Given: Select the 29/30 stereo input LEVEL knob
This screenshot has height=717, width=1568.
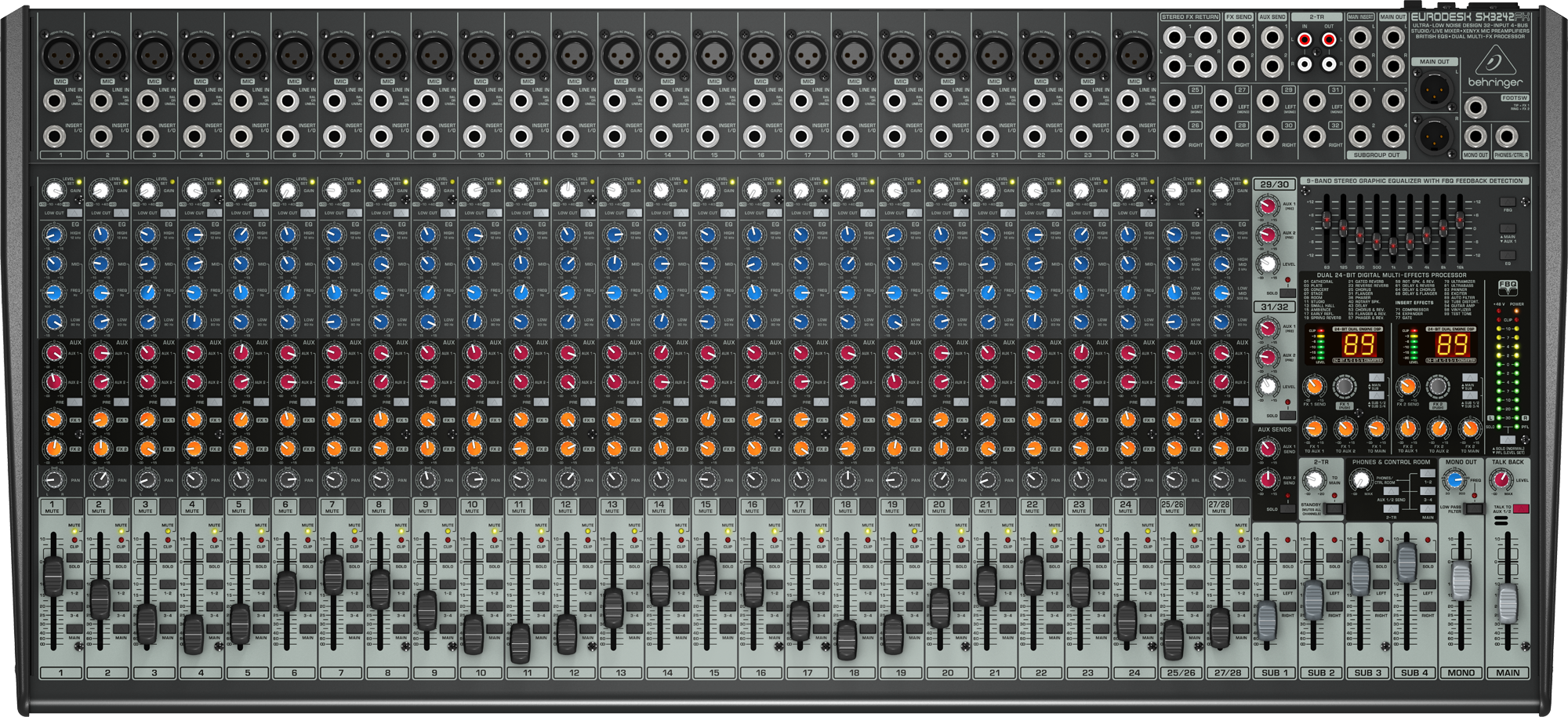Looking at the screenshot, I should [1268, 264].
